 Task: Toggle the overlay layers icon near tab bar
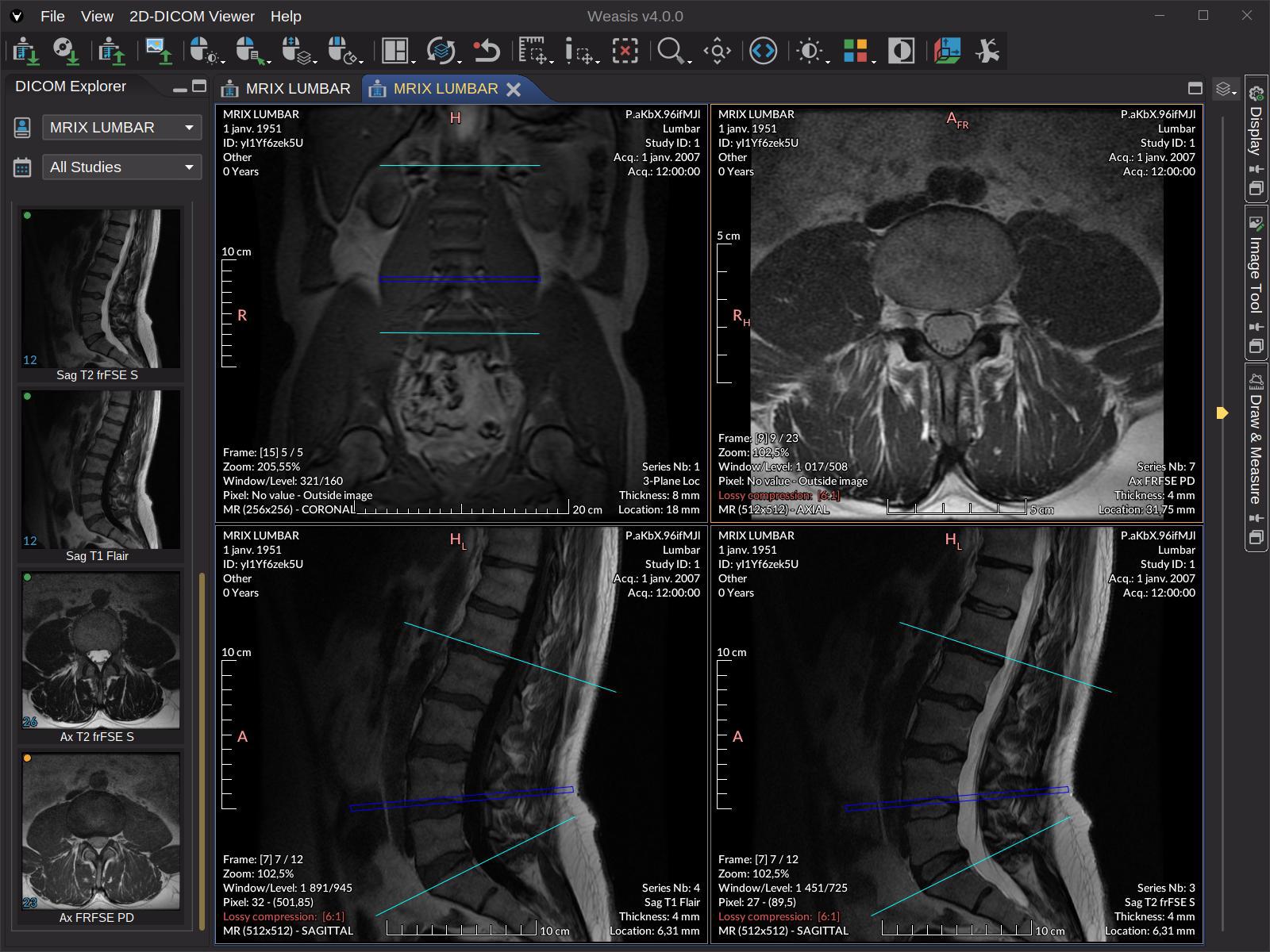pos(1223,90)
